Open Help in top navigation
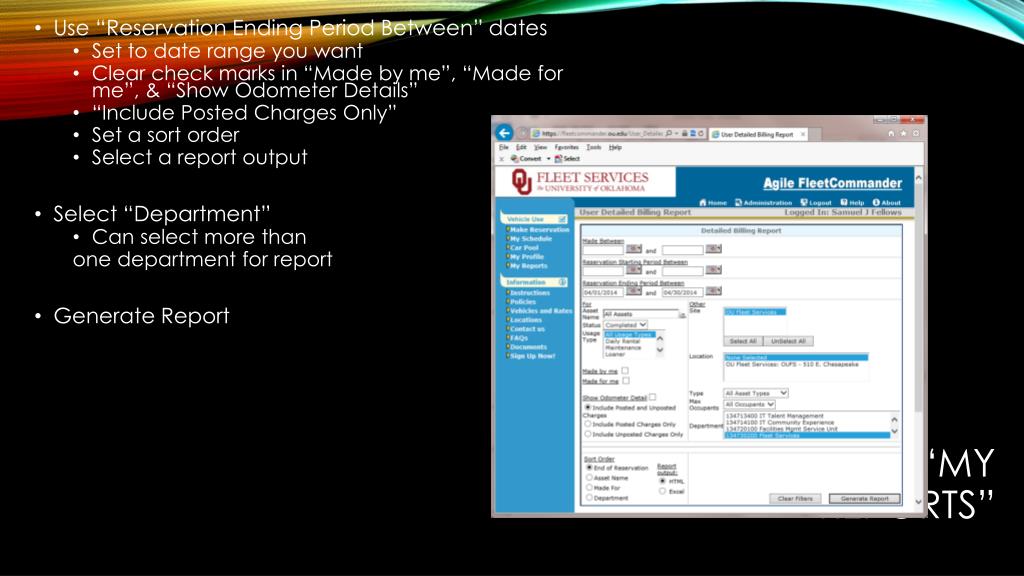 click(852, 202)
